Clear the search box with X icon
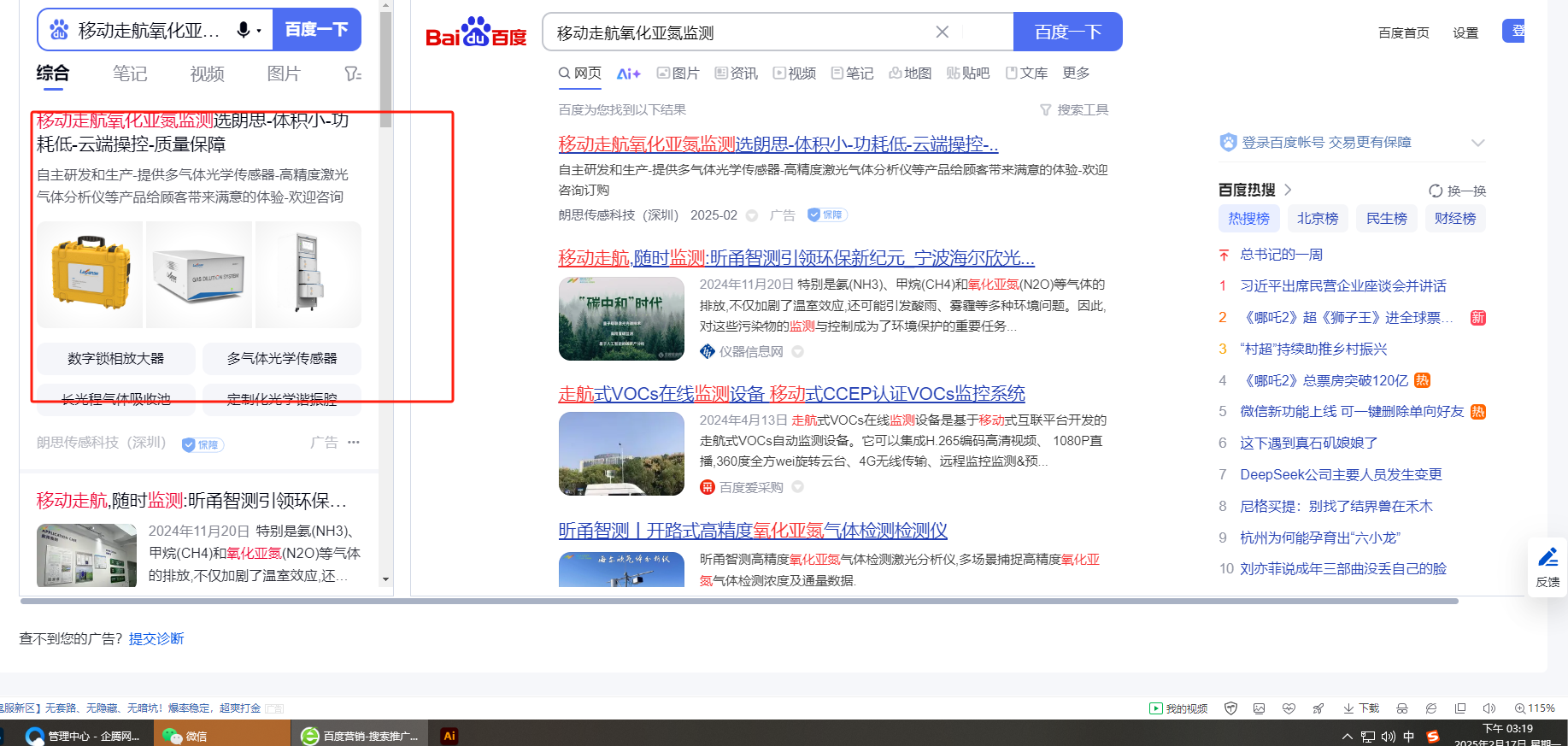Screen dimensions: 1568x746 click(x=942, y=32)
